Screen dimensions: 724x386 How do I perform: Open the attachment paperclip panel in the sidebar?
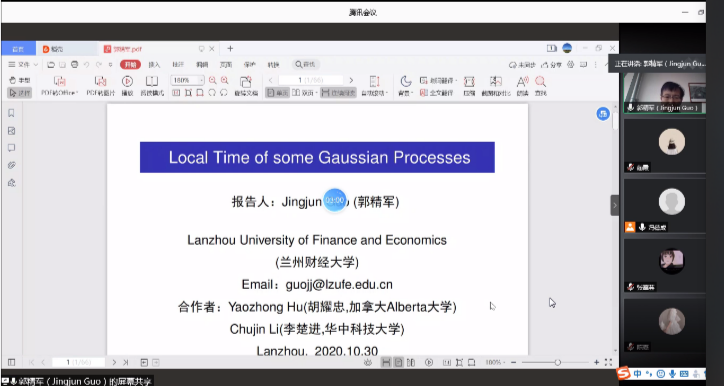pyautogui.click(x=12, y=165)
